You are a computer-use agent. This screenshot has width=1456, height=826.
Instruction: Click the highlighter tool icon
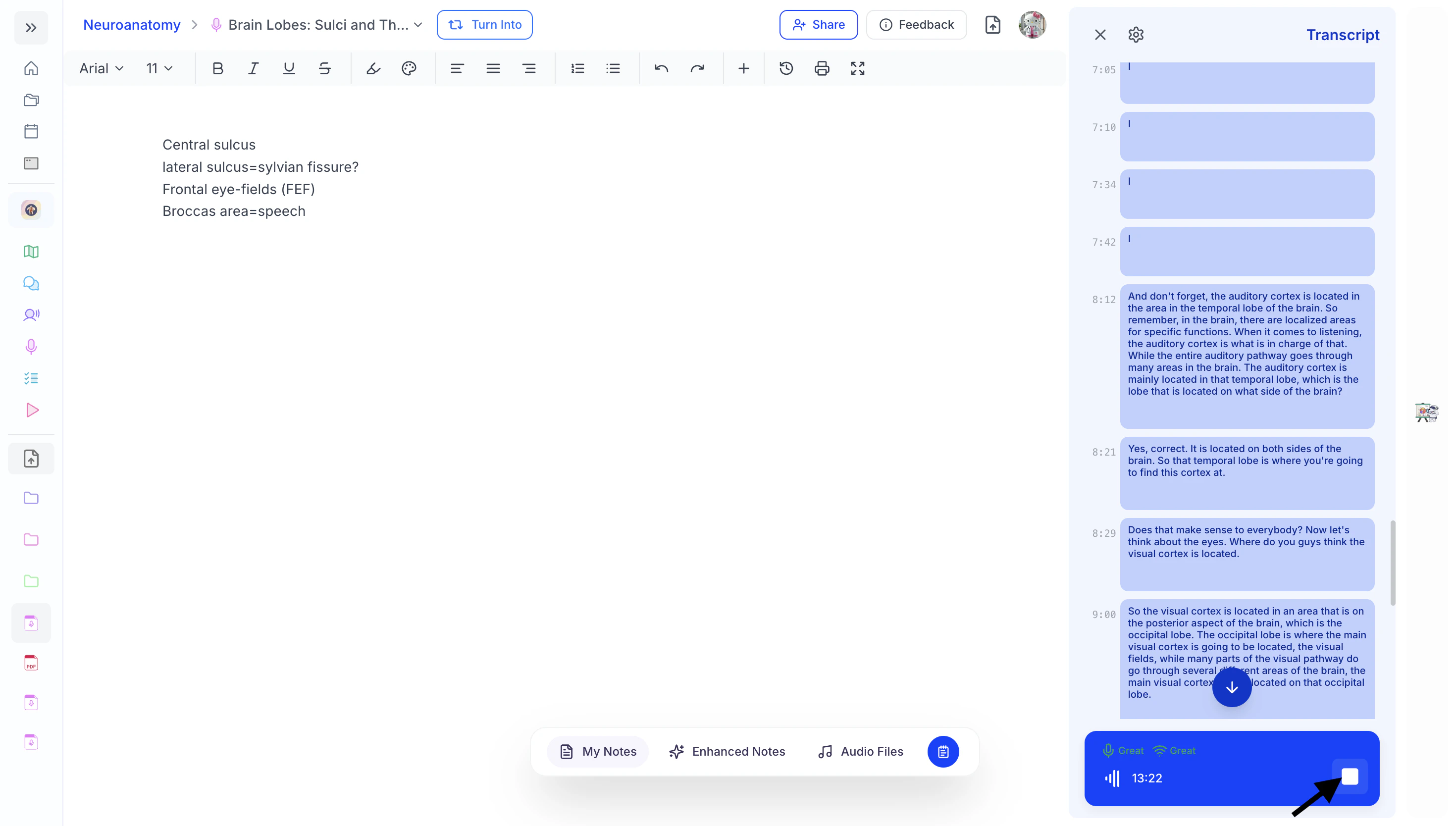[373, 69]
